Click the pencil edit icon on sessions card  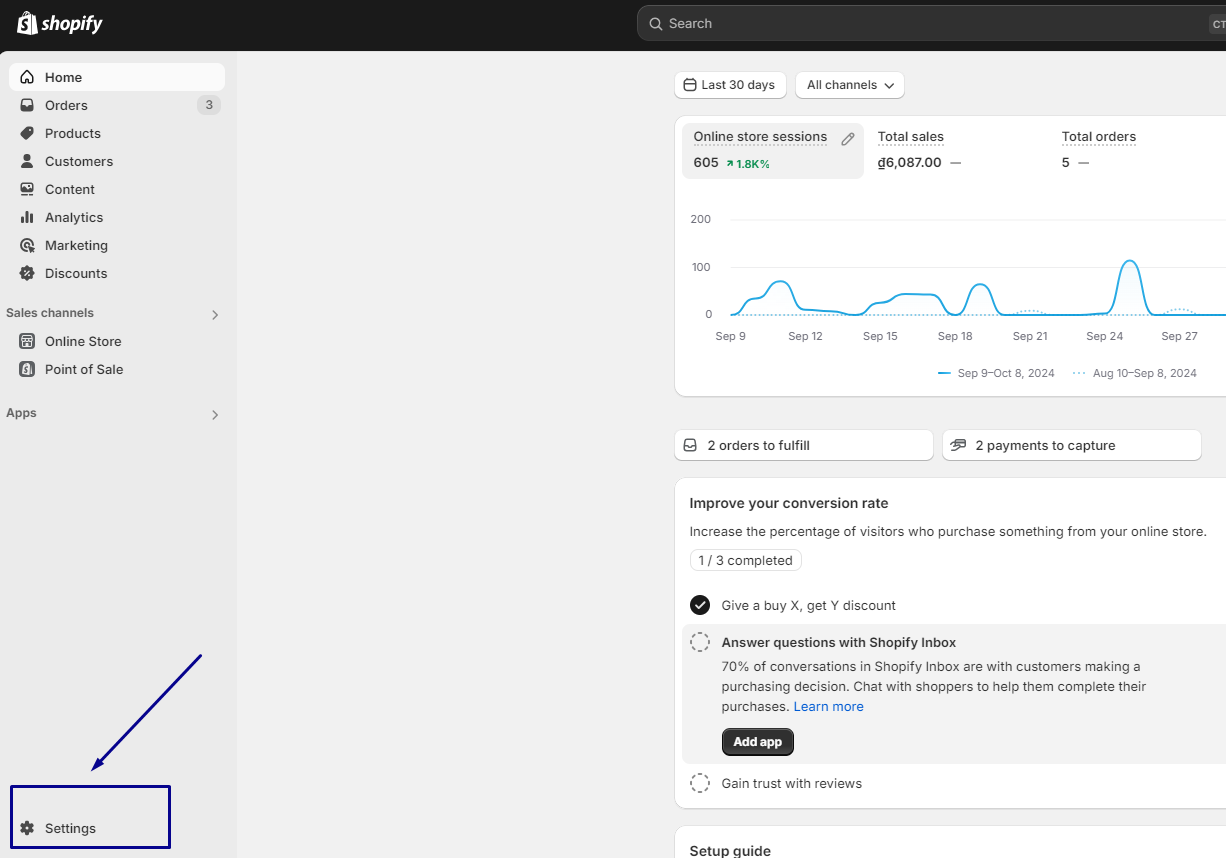pyautogui.click(x=848, y=139)
